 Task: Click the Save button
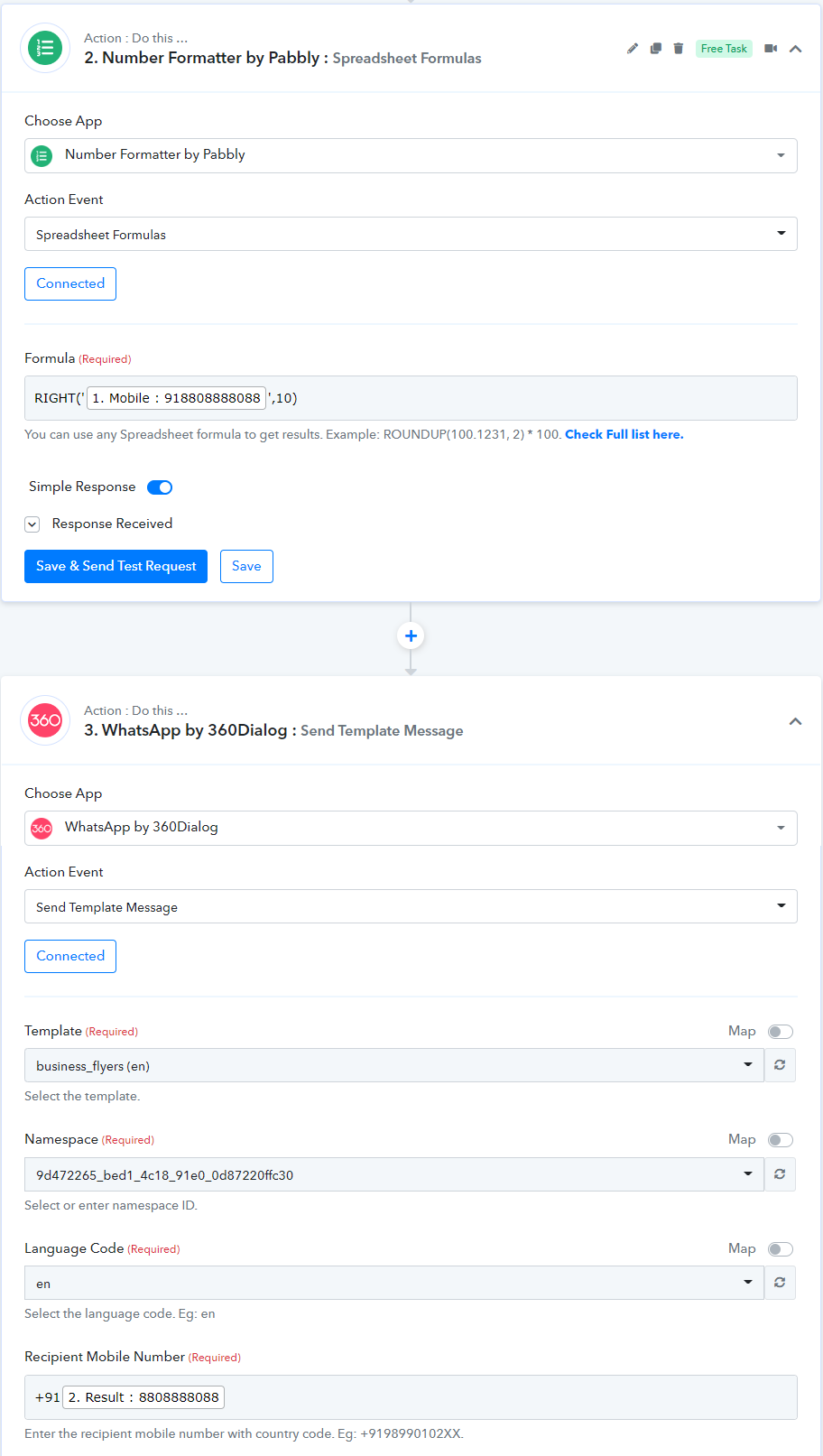click(246, 566)
